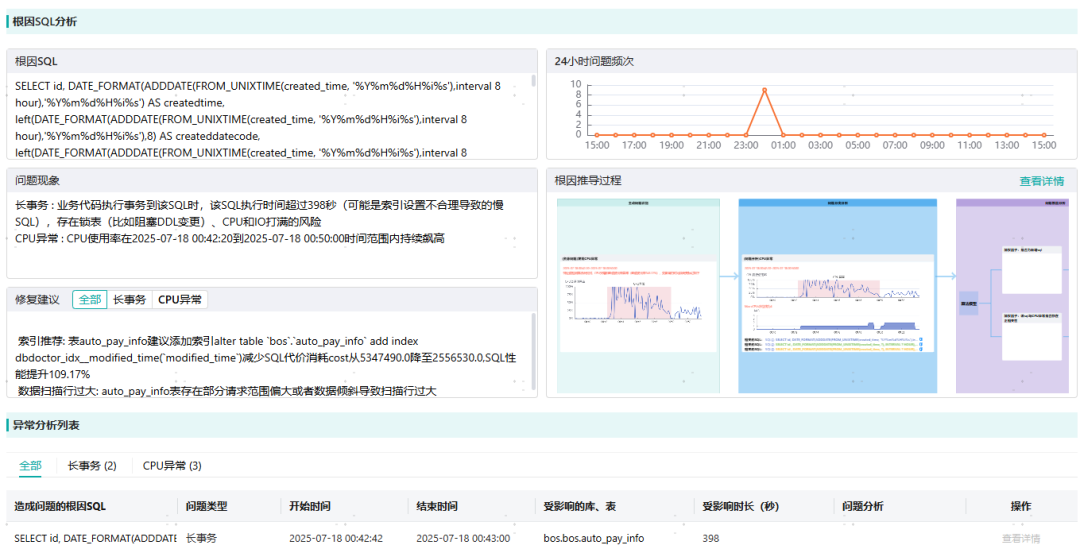Click the 23:00 axis label on chart
This screenshot has width=1080, height=549.
(x=746, y=145)
